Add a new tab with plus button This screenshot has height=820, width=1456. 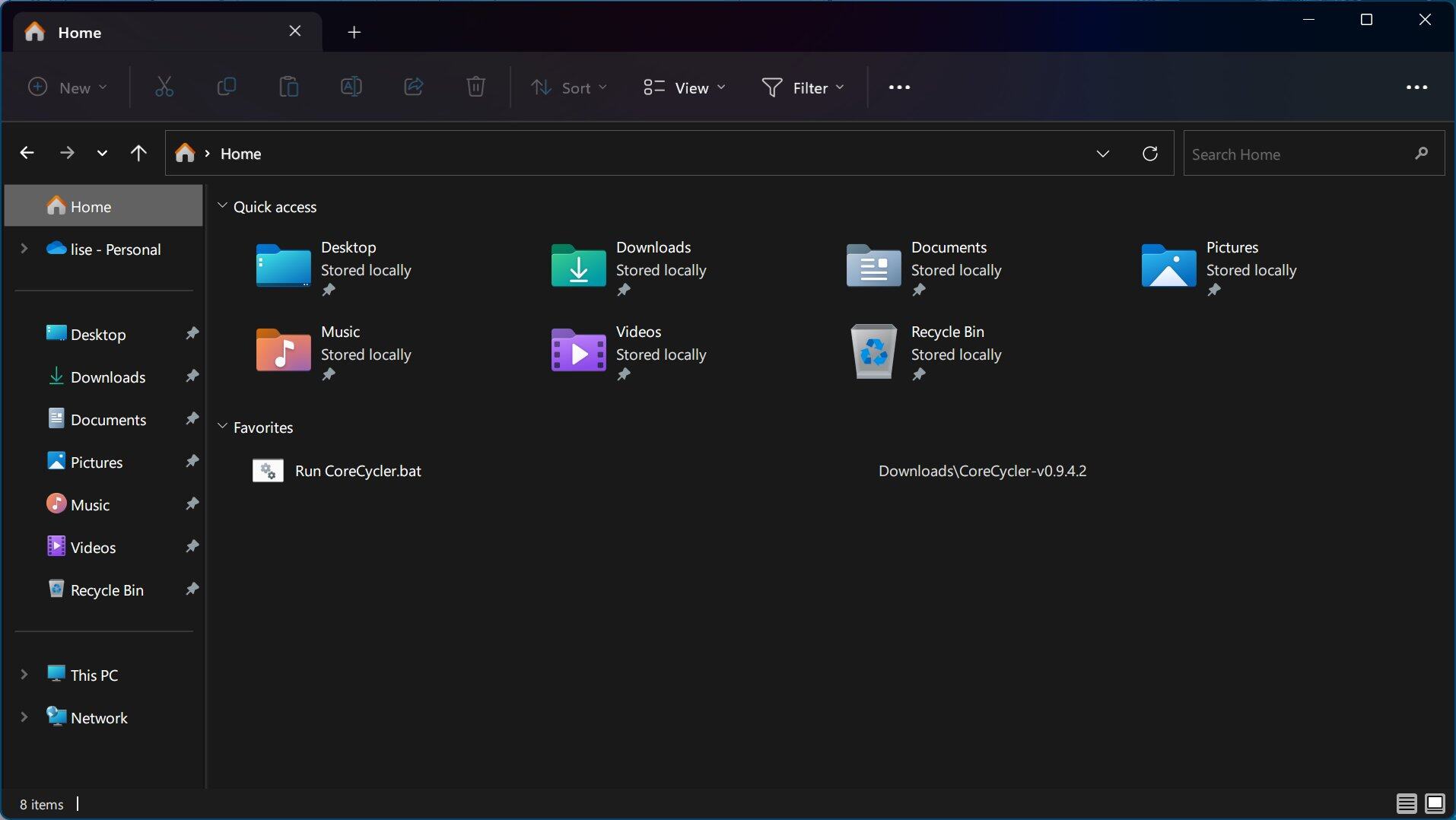tap(354, 32)
